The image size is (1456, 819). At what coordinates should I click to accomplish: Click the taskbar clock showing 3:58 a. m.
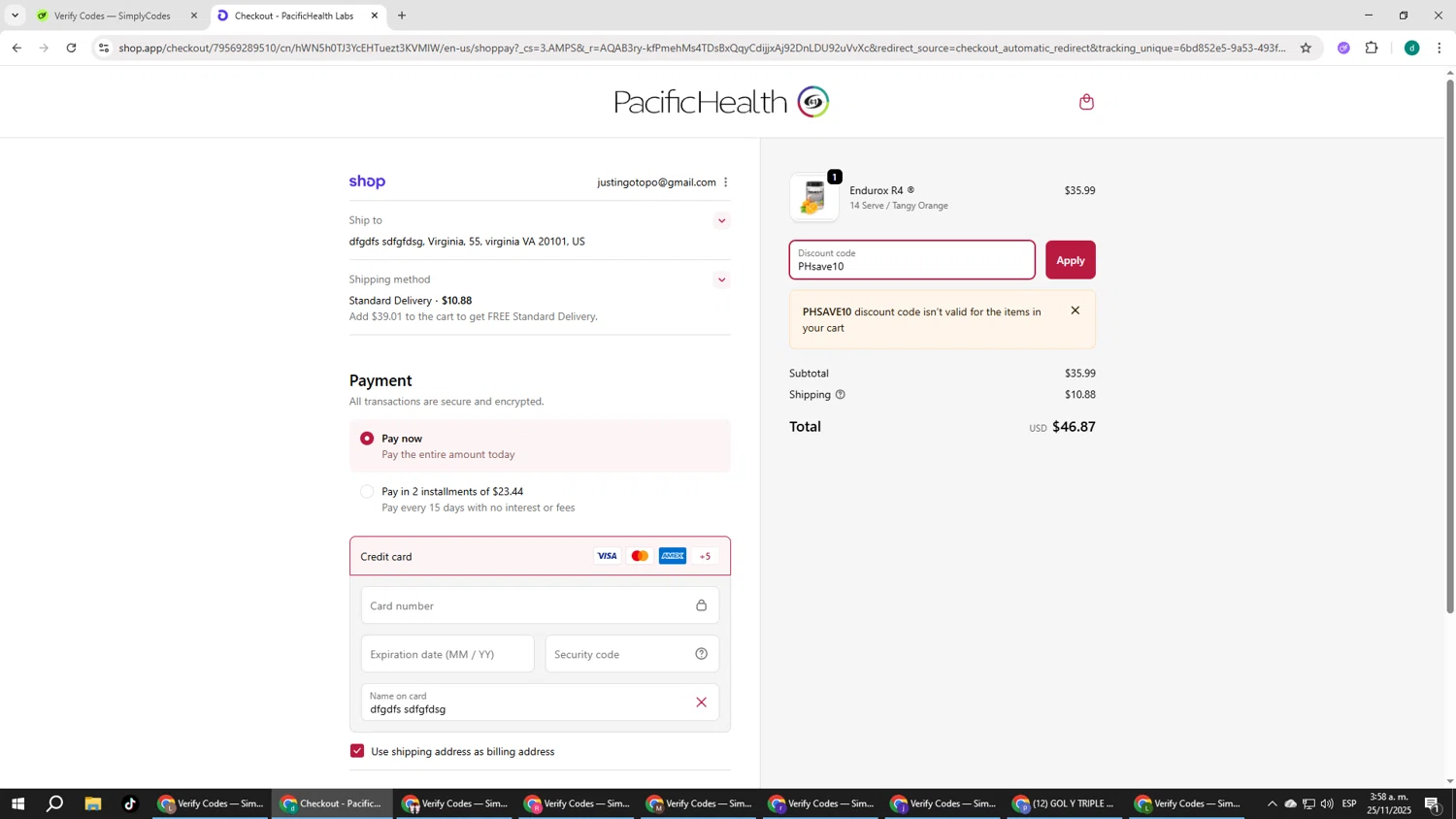pyautogui.click(x=1390, y=803)
